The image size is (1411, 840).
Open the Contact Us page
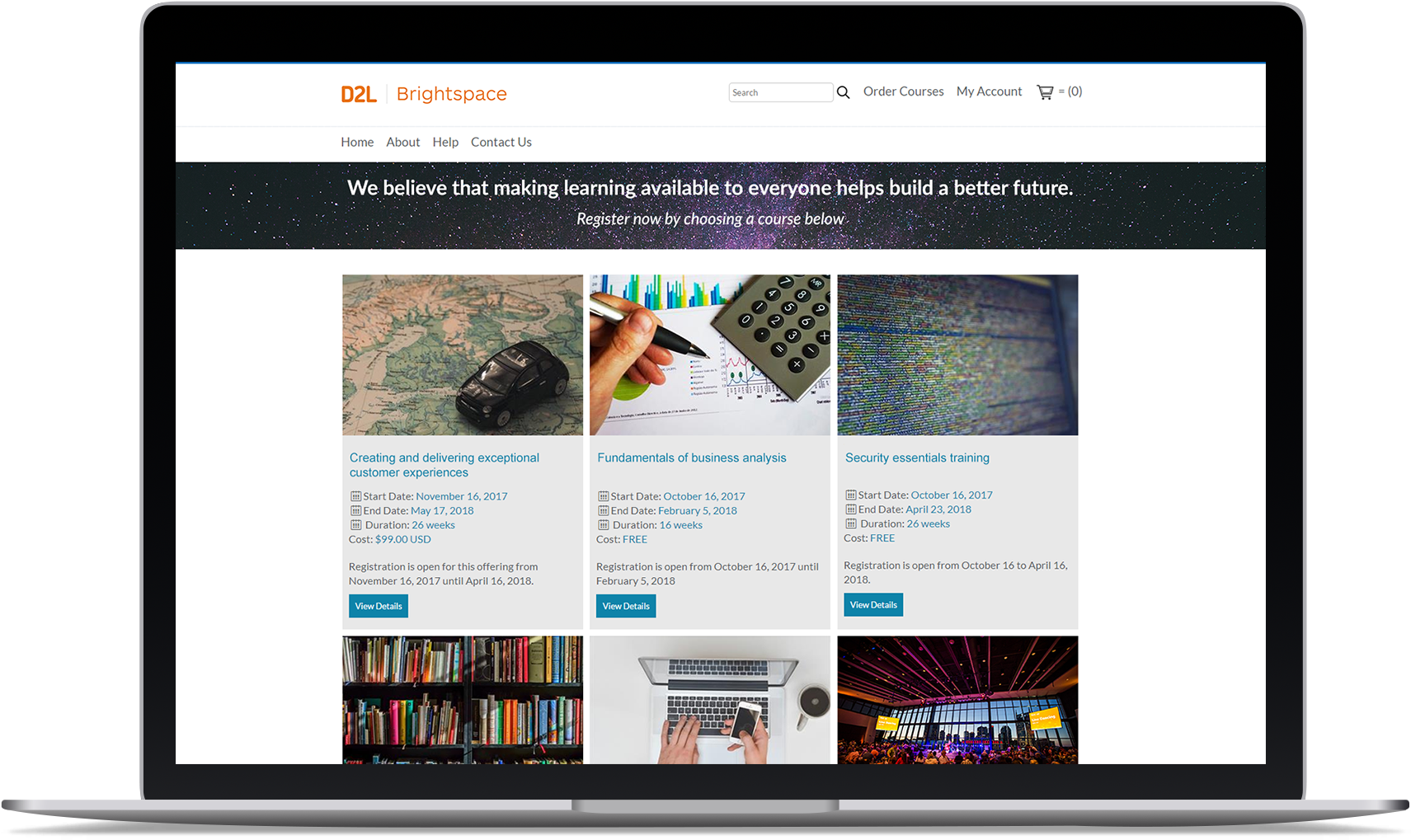click(x=501, y=142)
